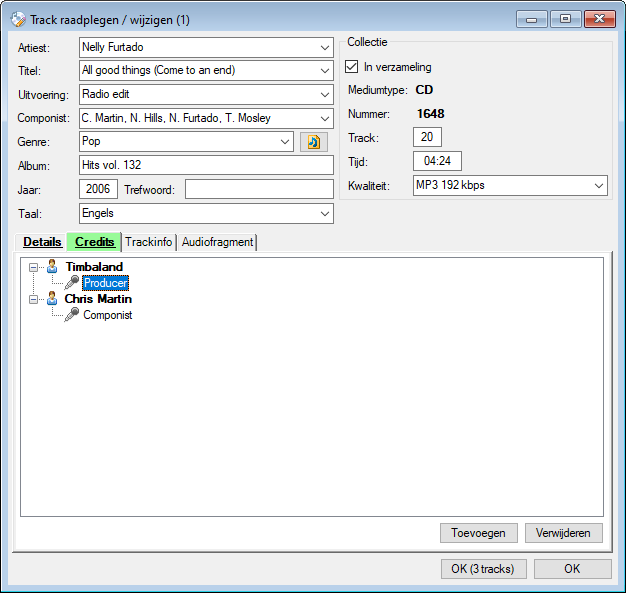
Task: Confirm with the plain OK button
Action: click(x=573, y=569)
